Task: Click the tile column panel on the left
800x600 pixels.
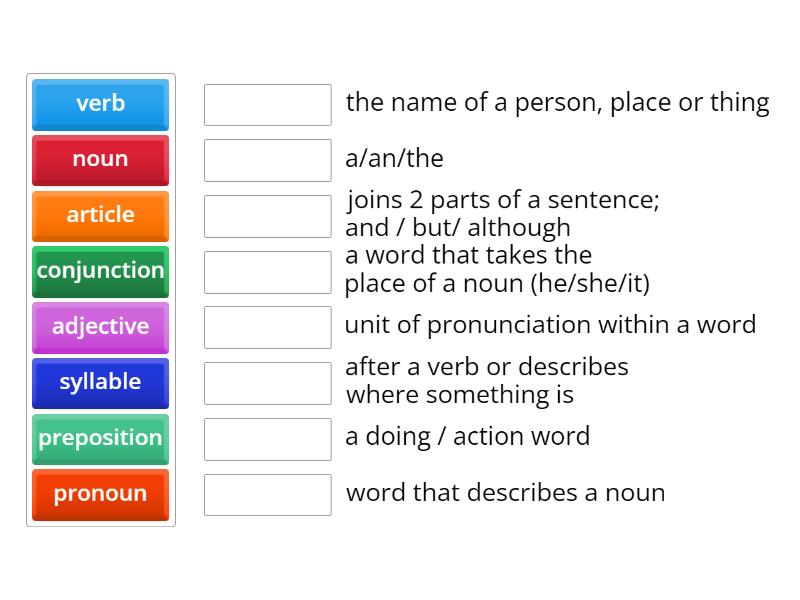Action: [100, 300]
